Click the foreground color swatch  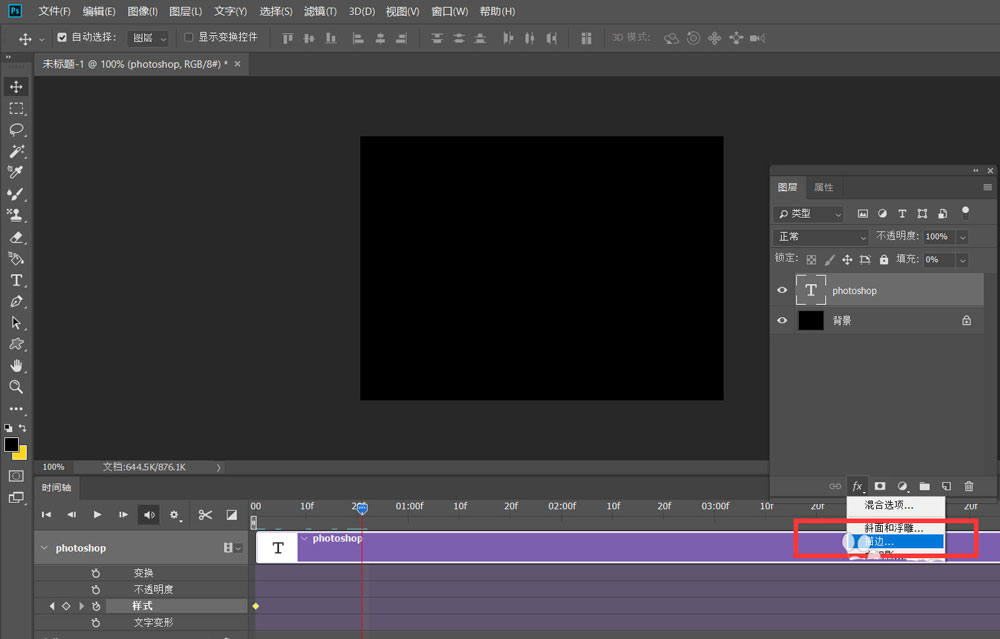pos(11,444)
